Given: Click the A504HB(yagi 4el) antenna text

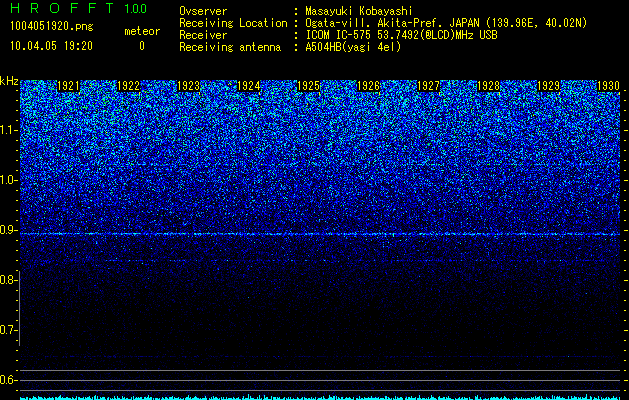Looking at the screenshot, I should 353,47.
